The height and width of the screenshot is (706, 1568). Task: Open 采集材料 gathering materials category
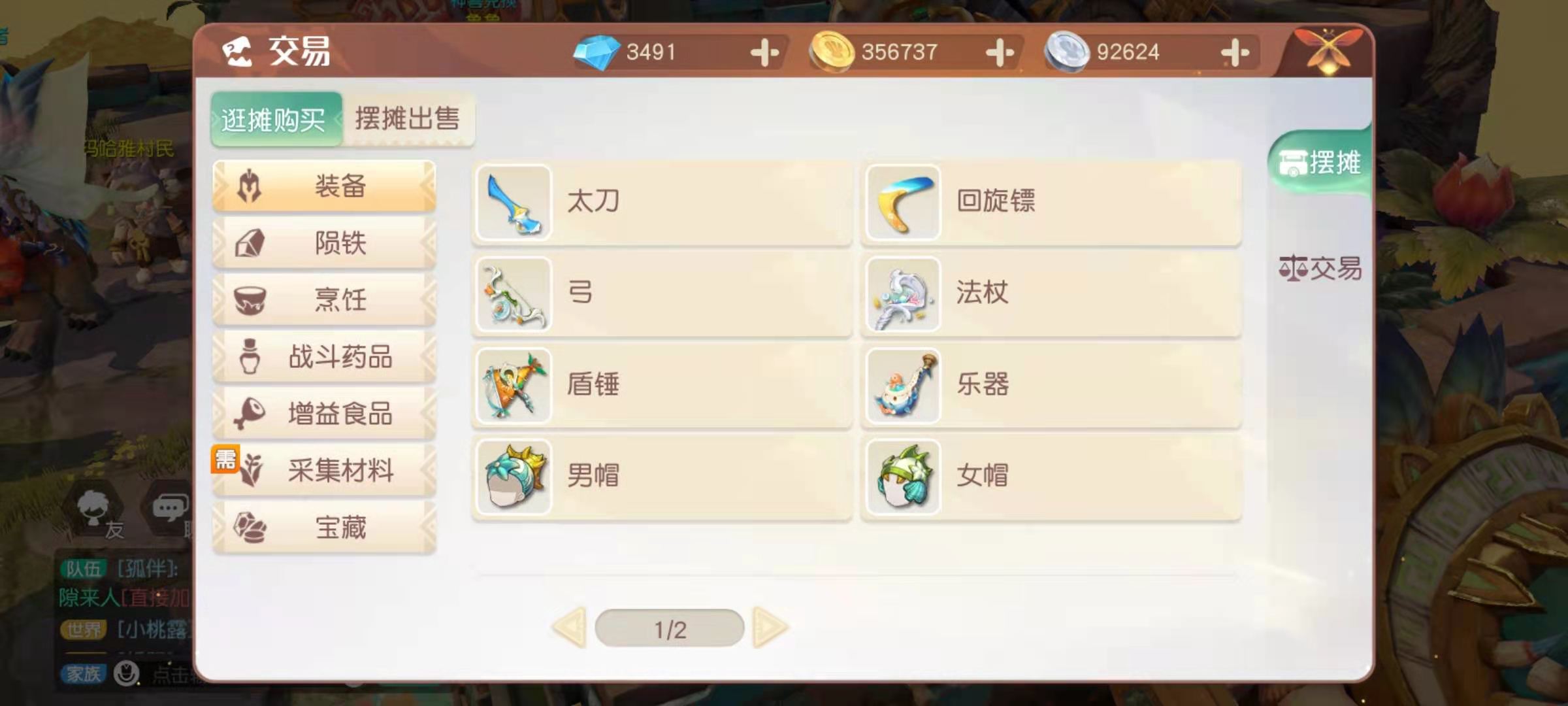click(x=324, y=471)
